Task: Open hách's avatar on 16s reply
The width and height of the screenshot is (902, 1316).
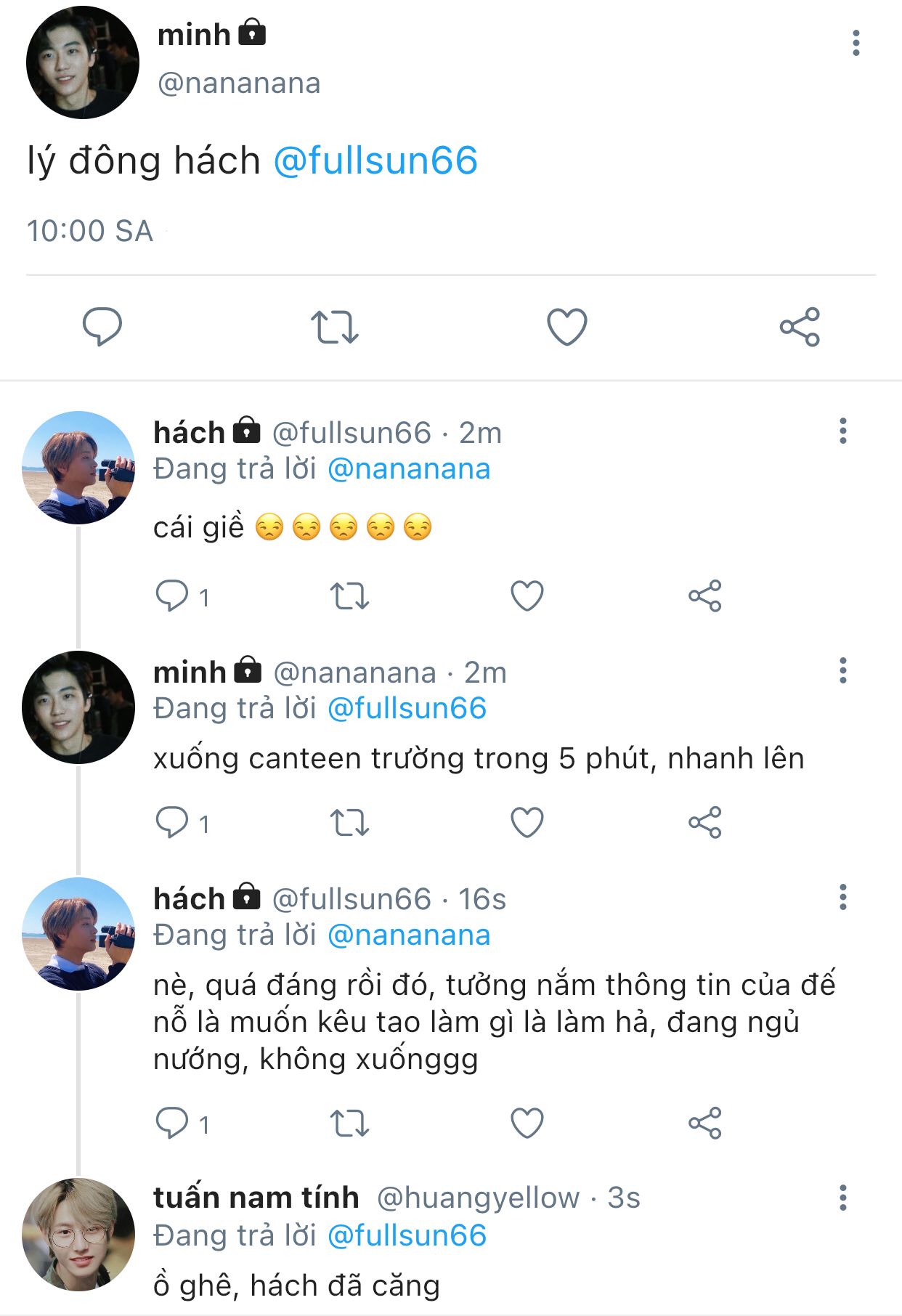Action: pos(78,934)
